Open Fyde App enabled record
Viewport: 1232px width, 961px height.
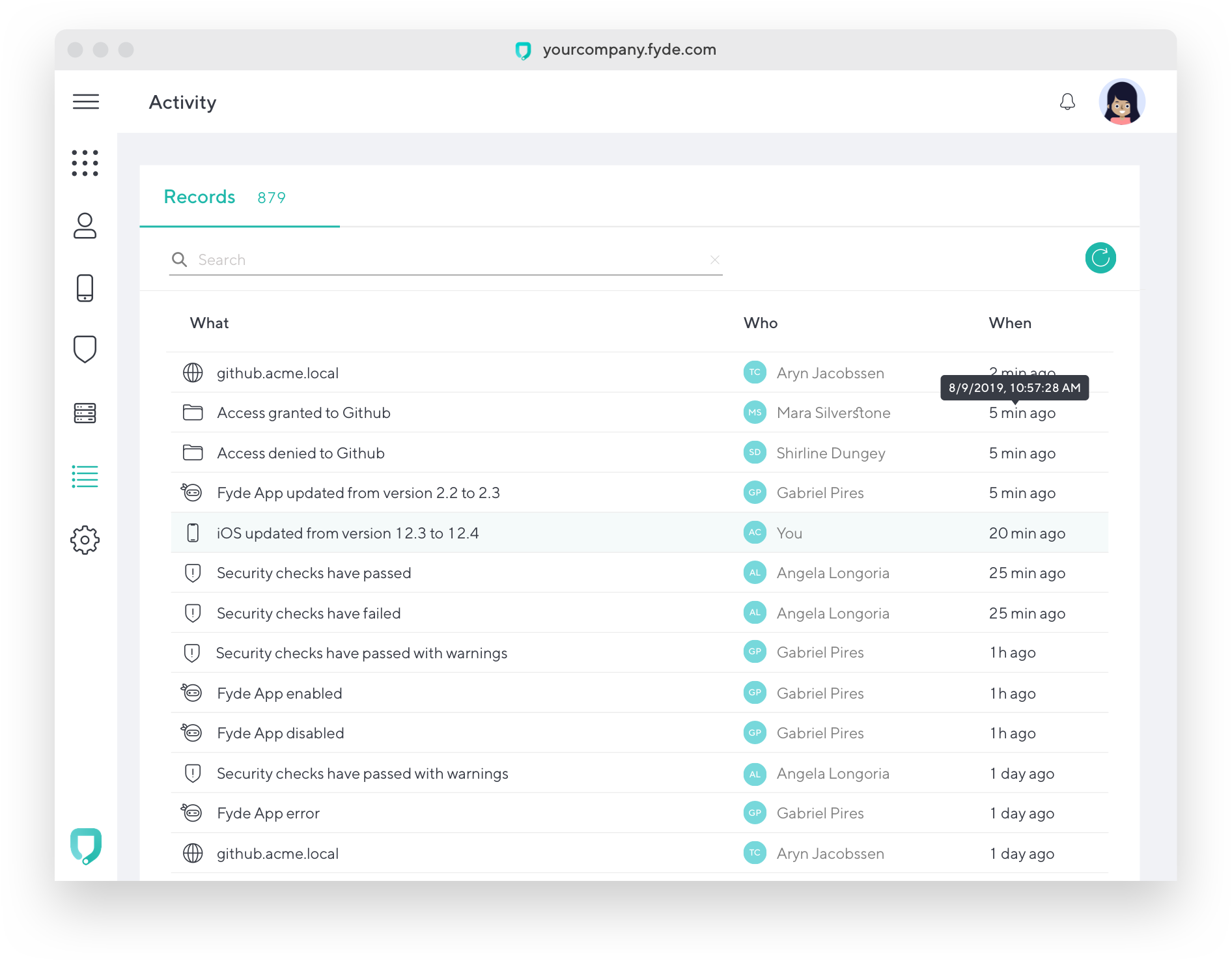279,693
